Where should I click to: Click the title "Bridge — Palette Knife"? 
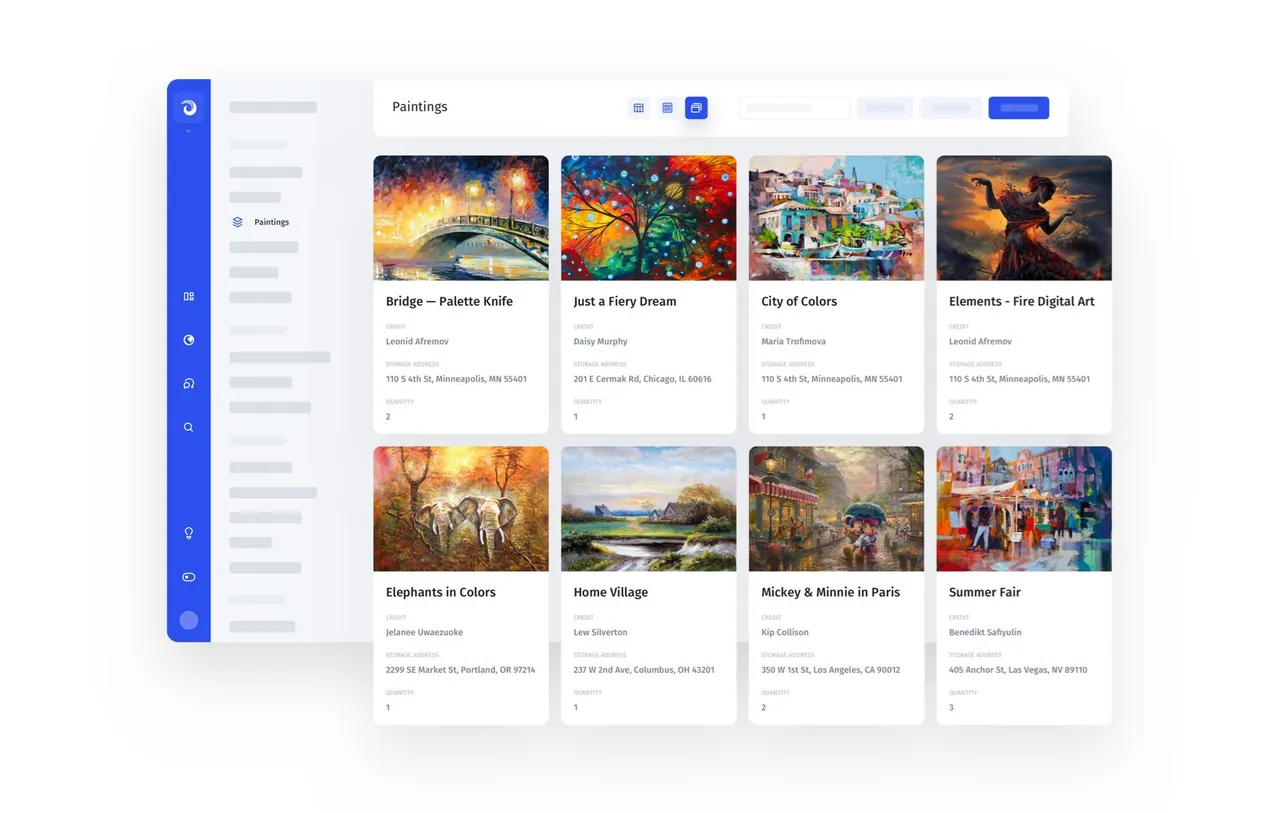[449, 301]
